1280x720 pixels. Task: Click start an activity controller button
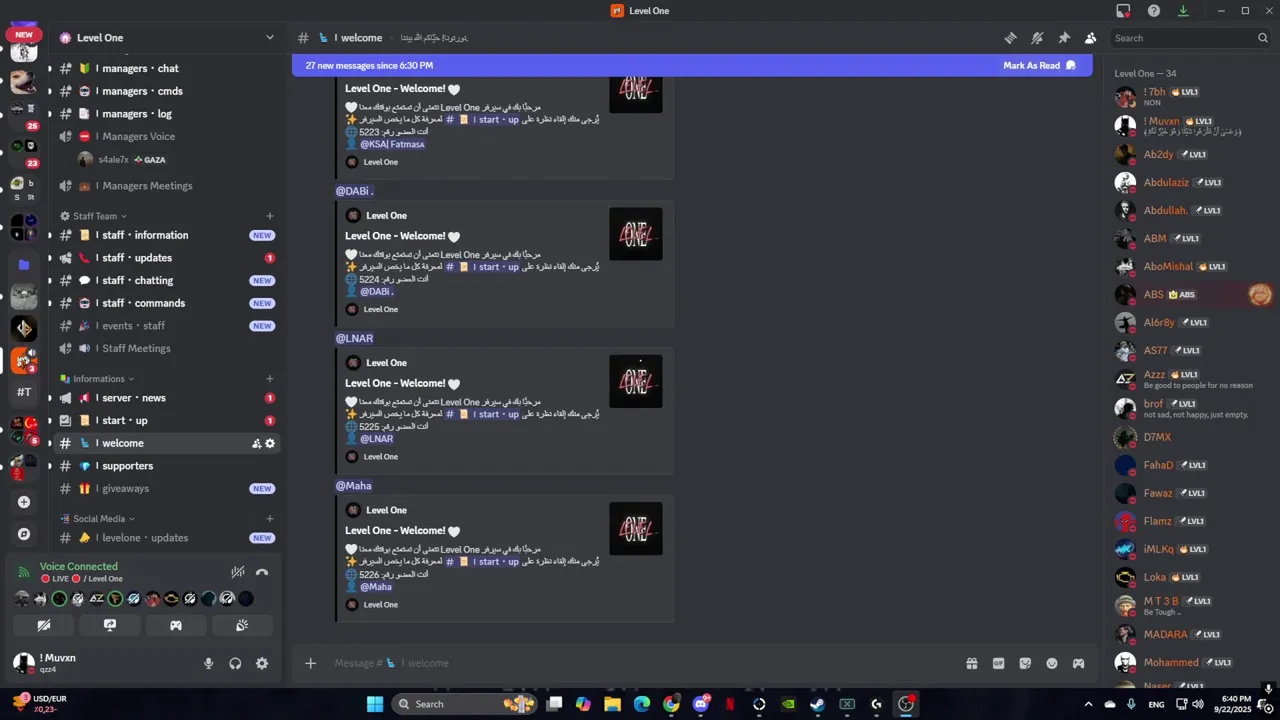(x=176, y=625)
